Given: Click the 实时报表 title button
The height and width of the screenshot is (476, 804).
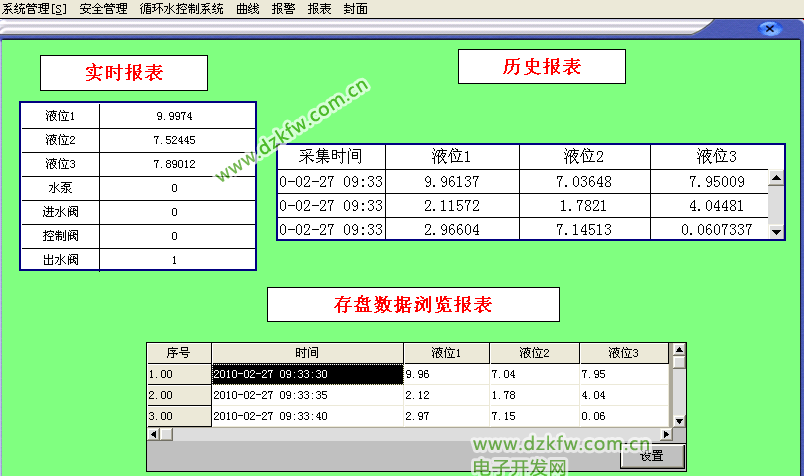Looking at the screenshot, I should click(x=124, y=73).
